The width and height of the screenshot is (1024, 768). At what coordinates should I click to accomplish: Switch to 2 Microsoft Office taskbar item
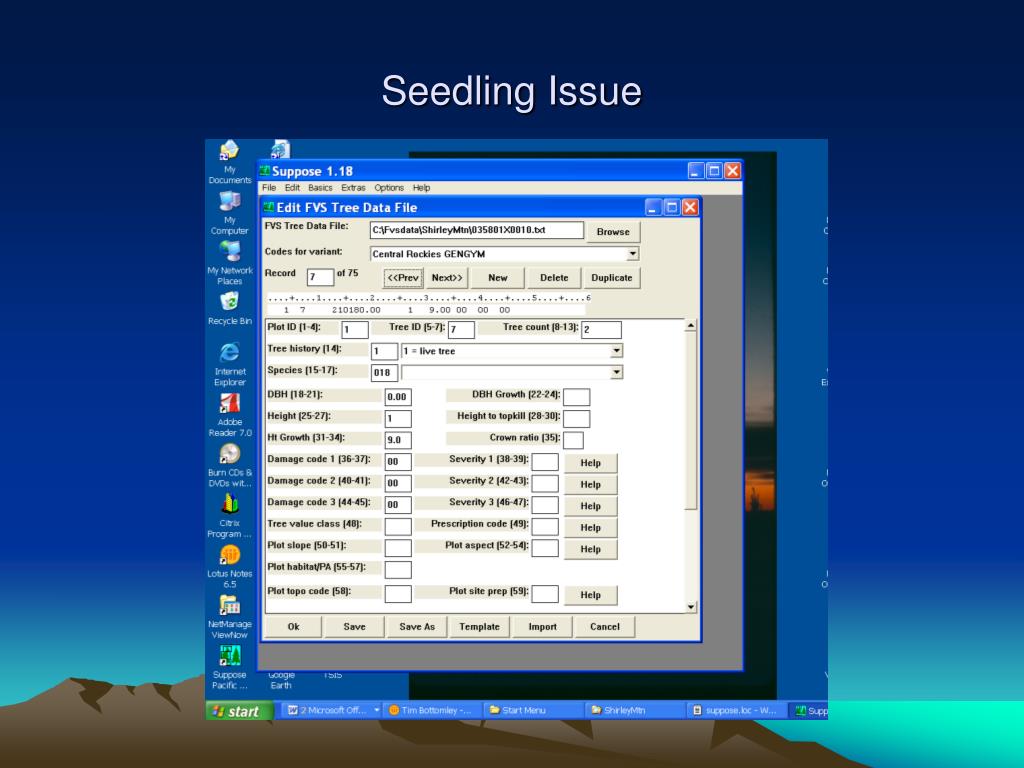pyautogui.click(x=332, y=710)
